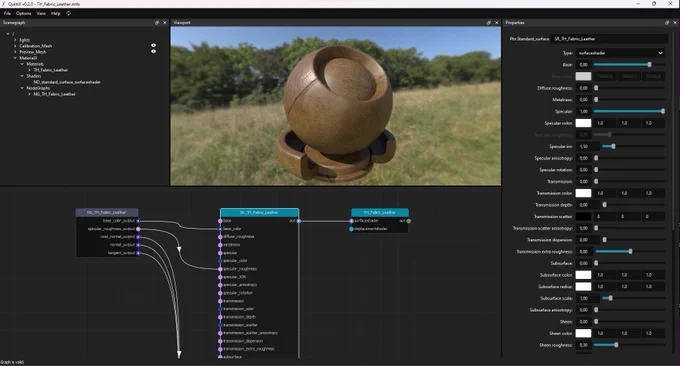
Task: Open the Type surfaceshader dropdown
Action: coord(621,53)
